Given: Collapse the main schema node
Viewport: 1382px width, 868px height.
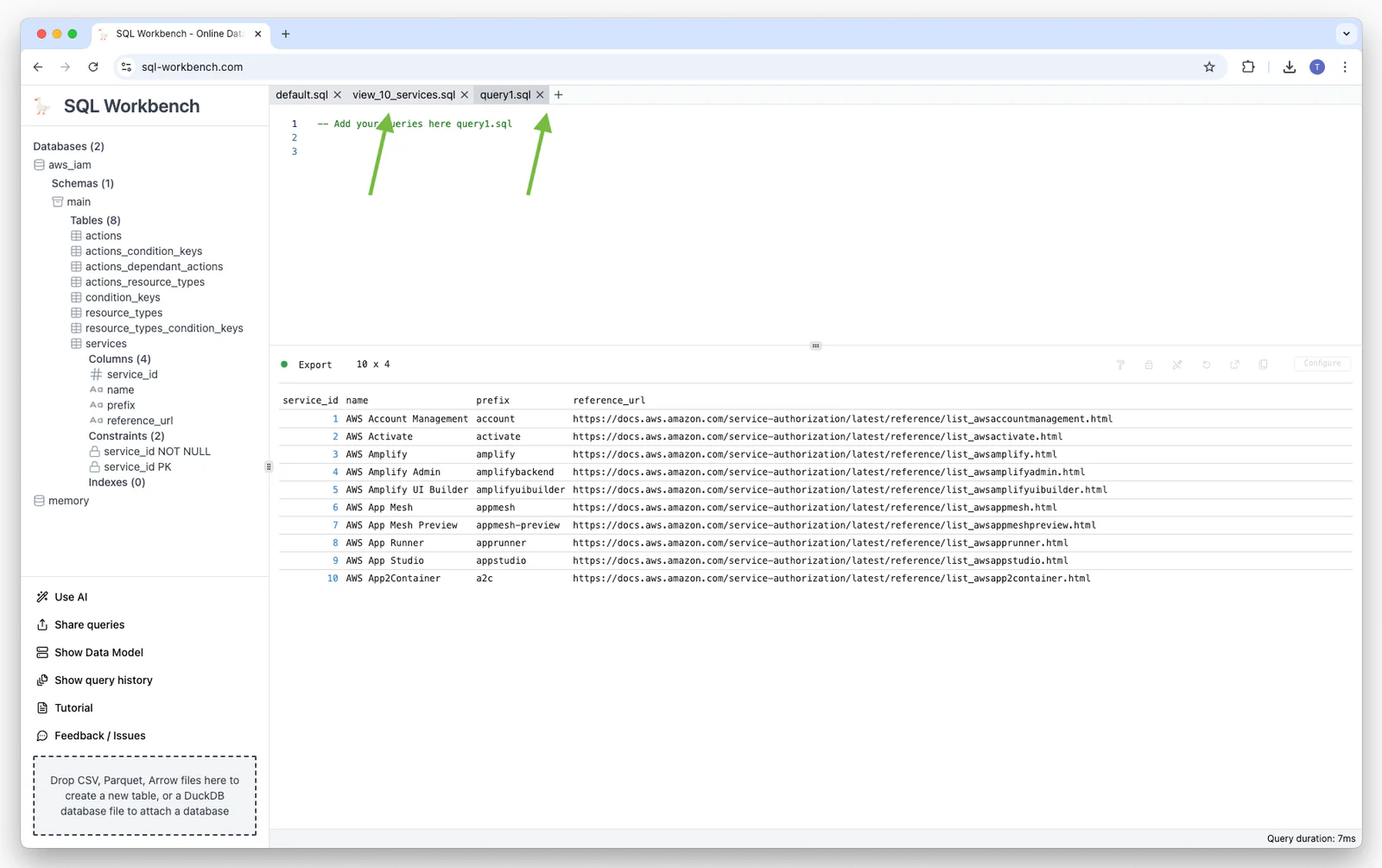Looking at the screenshot, I should click(71, 202).
